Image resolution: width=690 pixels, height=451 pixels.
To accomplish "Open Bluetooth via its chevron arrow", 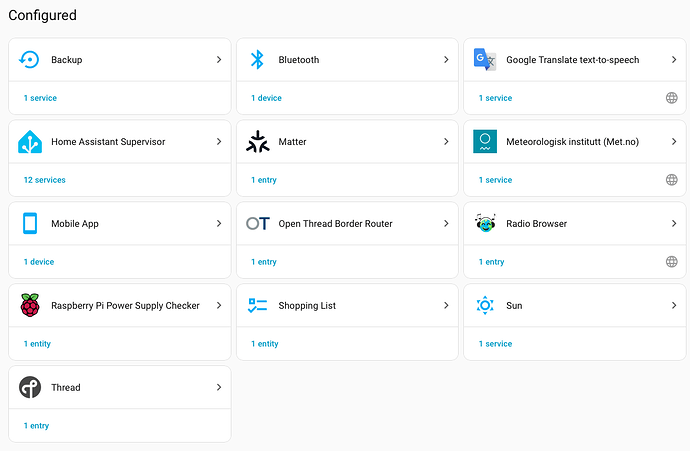I will click(x=446, y=59).
